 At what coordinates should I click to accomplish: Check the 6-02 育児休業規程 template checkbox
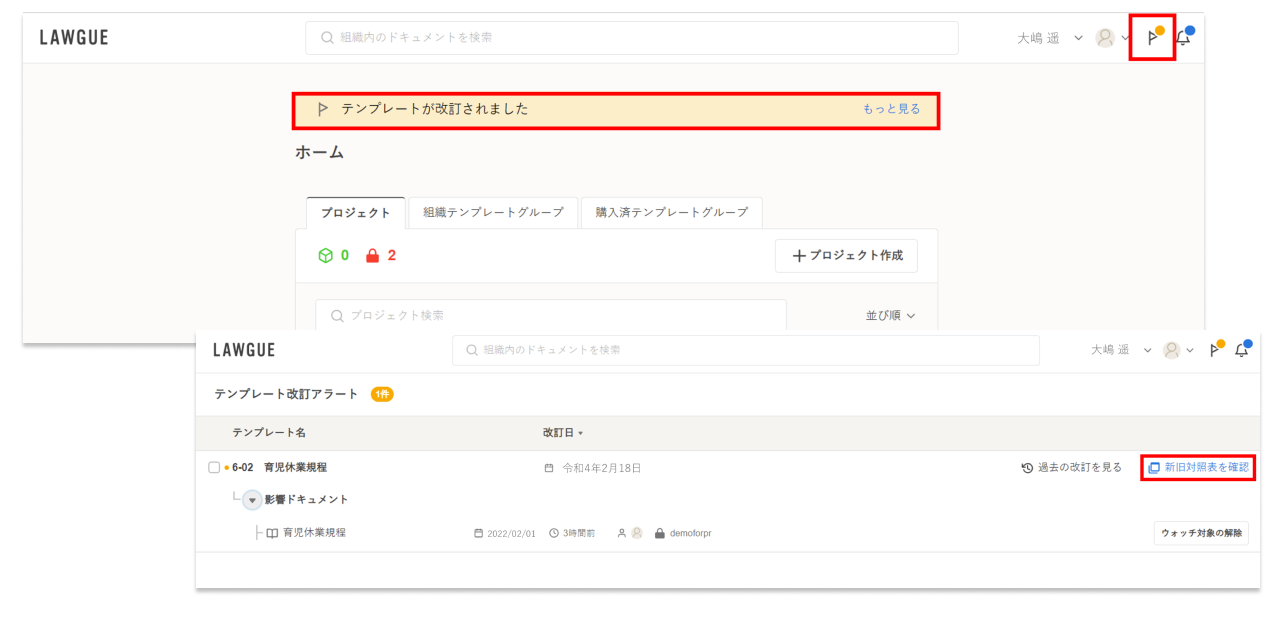tap(214, 467)
